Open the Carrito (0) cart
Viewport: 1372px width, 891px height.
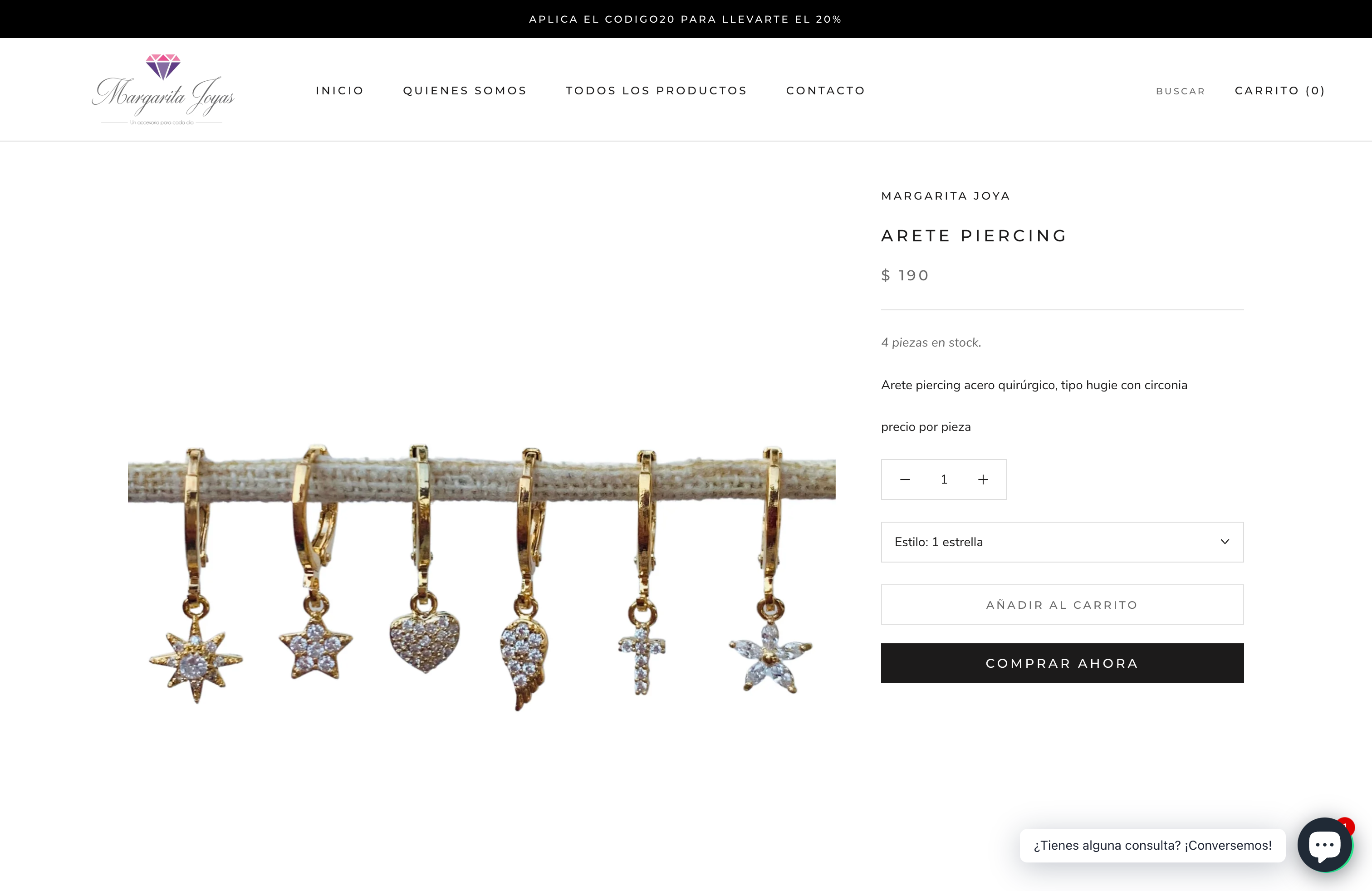coord(1279,90)
